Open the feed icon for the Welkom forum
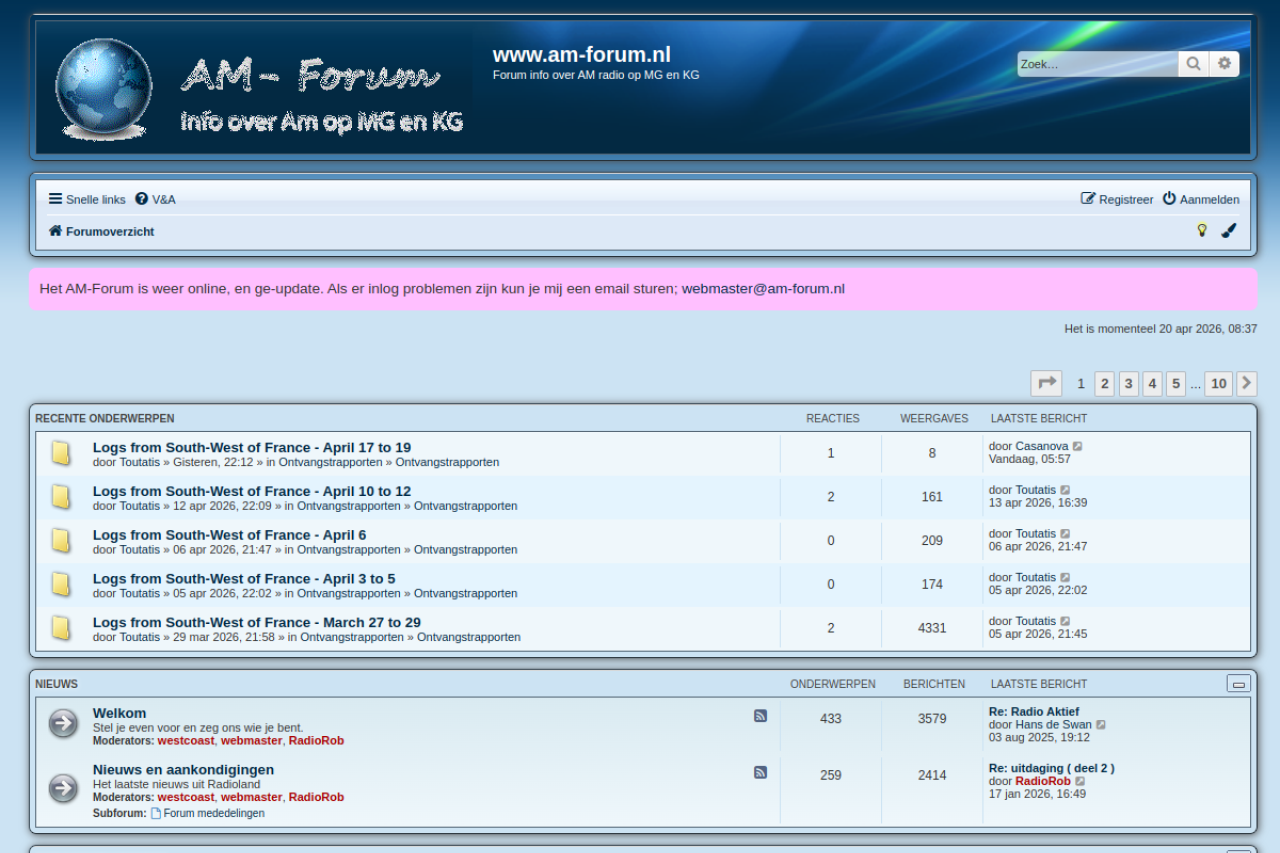1280x853 pixels. pos(761,716)
